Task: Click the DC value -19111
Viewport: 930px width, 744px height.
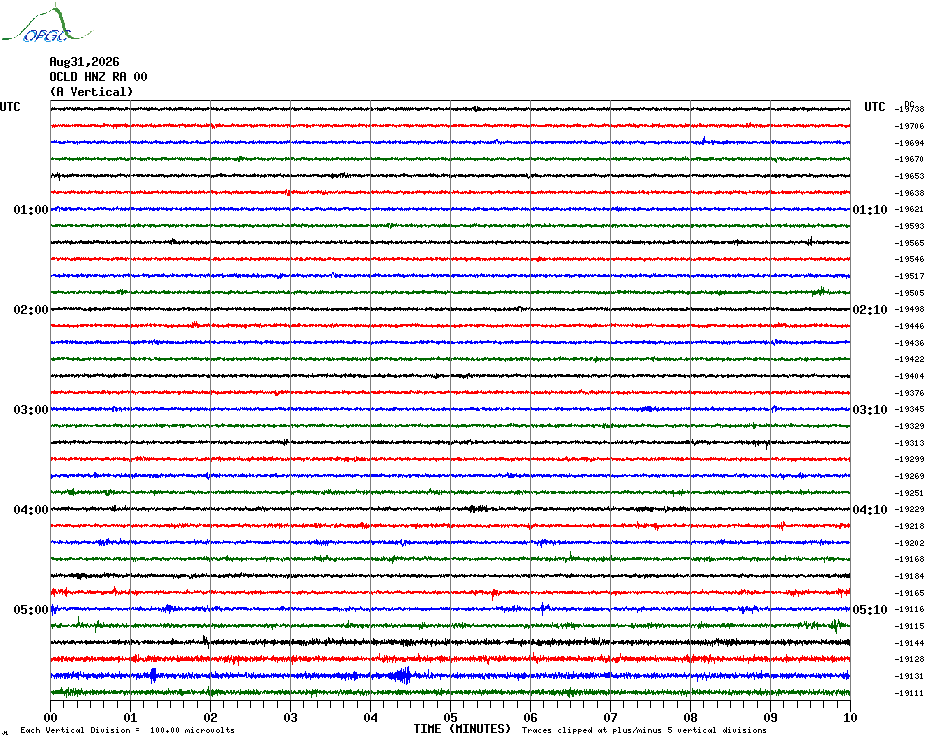Action: click(909, 693)
